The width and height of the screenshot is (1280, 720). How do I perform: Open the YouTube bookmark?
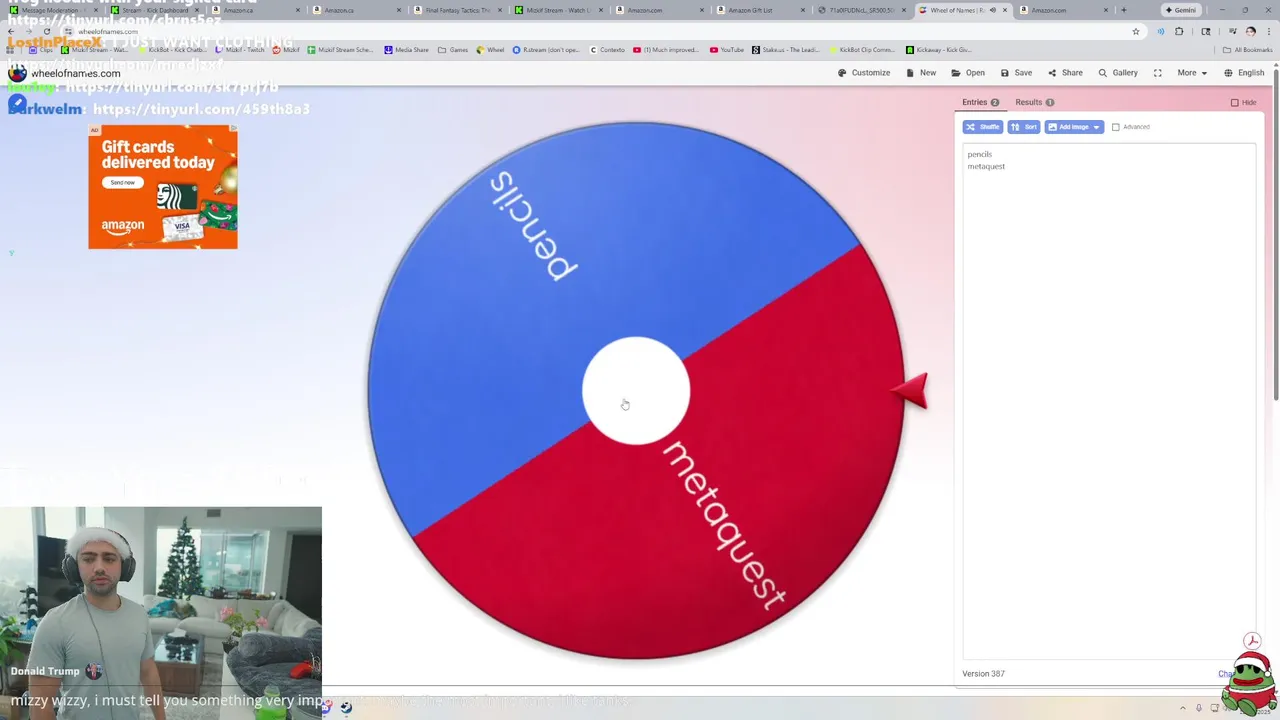(x=727, y=50)
